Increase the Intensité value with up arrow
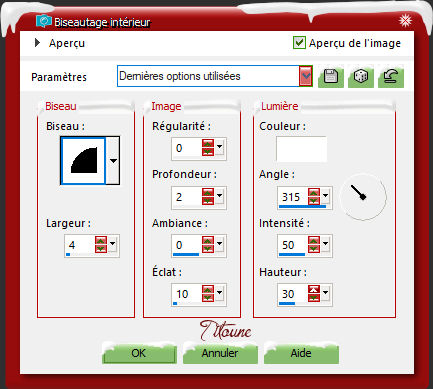The height and width of the screenshot is (389, 433). tap(314, 241)
